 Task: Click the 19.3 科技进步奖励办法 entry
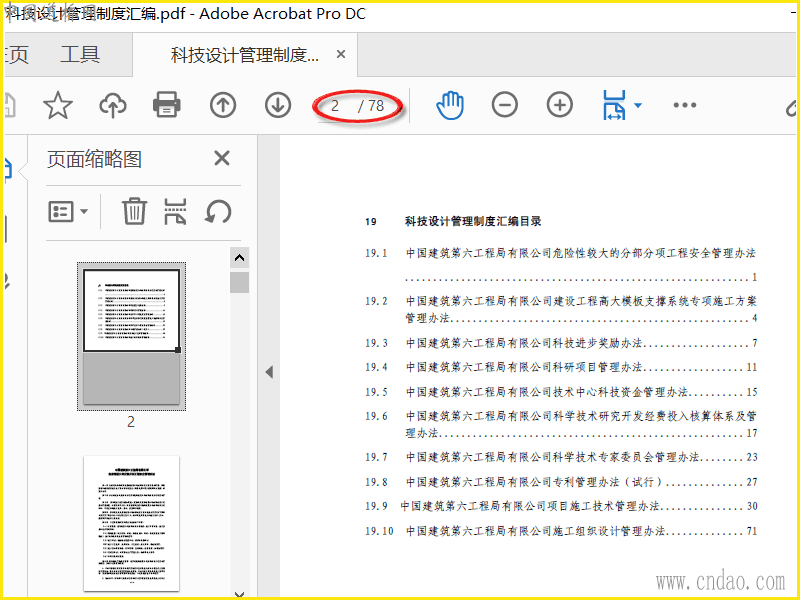click(560, 343)
